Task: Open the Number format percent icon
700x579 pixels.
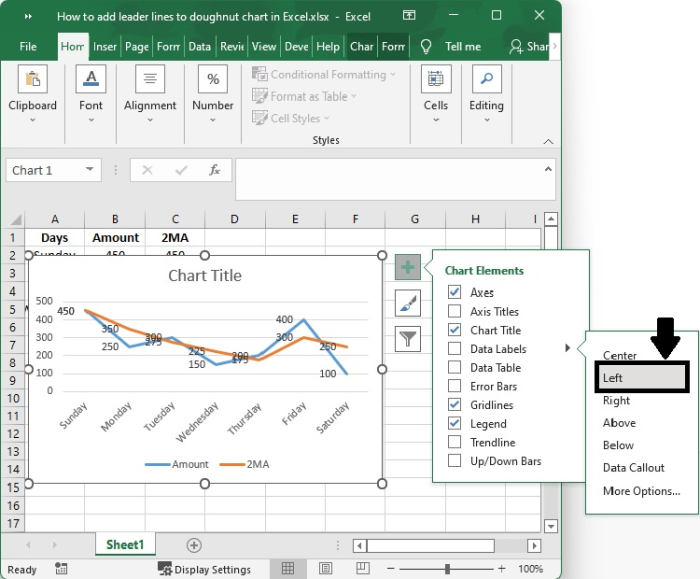Action: click(212, 79)
